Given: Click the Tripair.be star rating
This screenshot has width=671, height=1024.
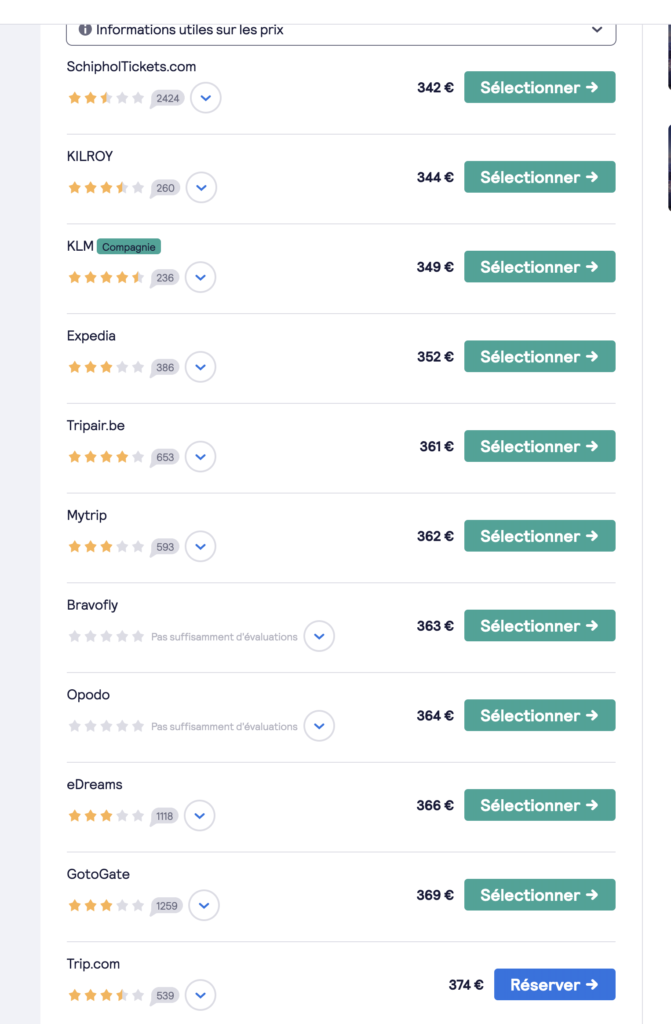Looking at the screenshot, I should click(x=106, y=457).
